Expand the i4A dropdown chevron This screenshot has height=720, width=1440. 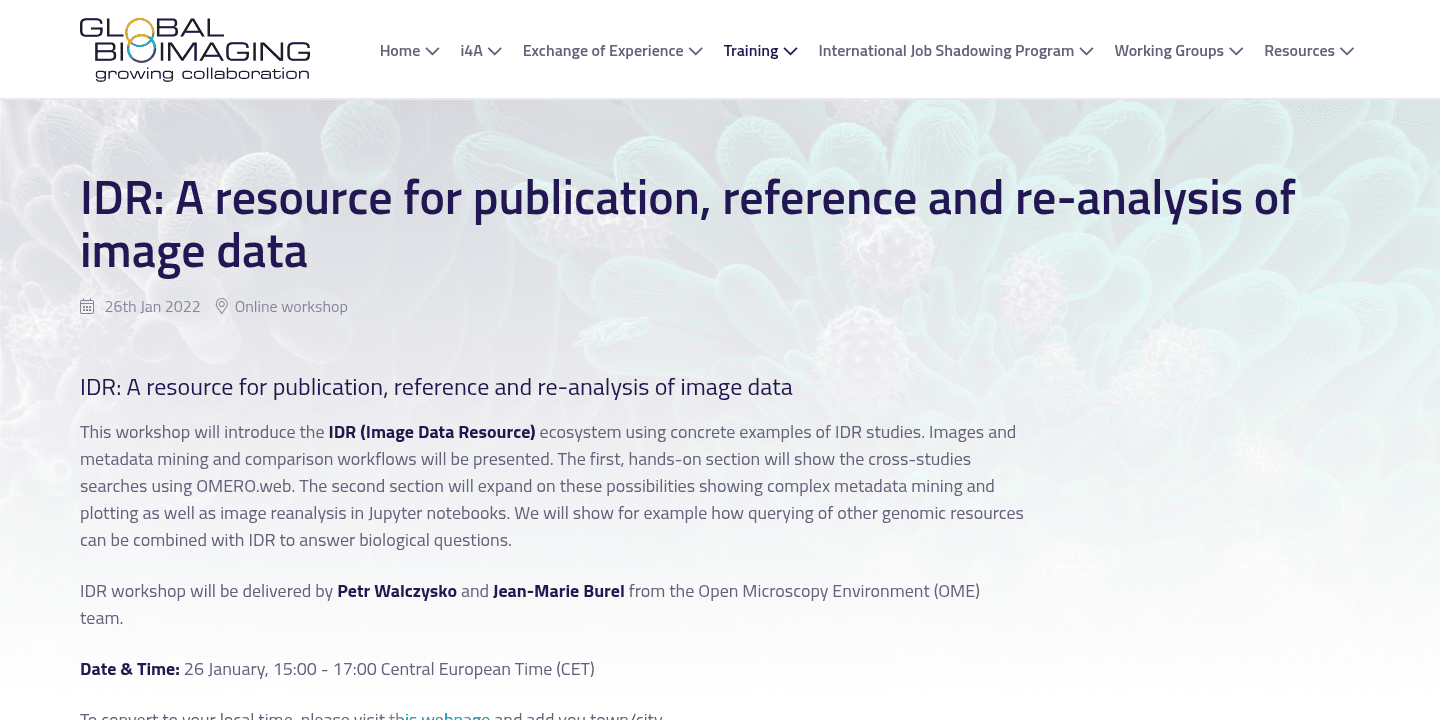point(494,51)
